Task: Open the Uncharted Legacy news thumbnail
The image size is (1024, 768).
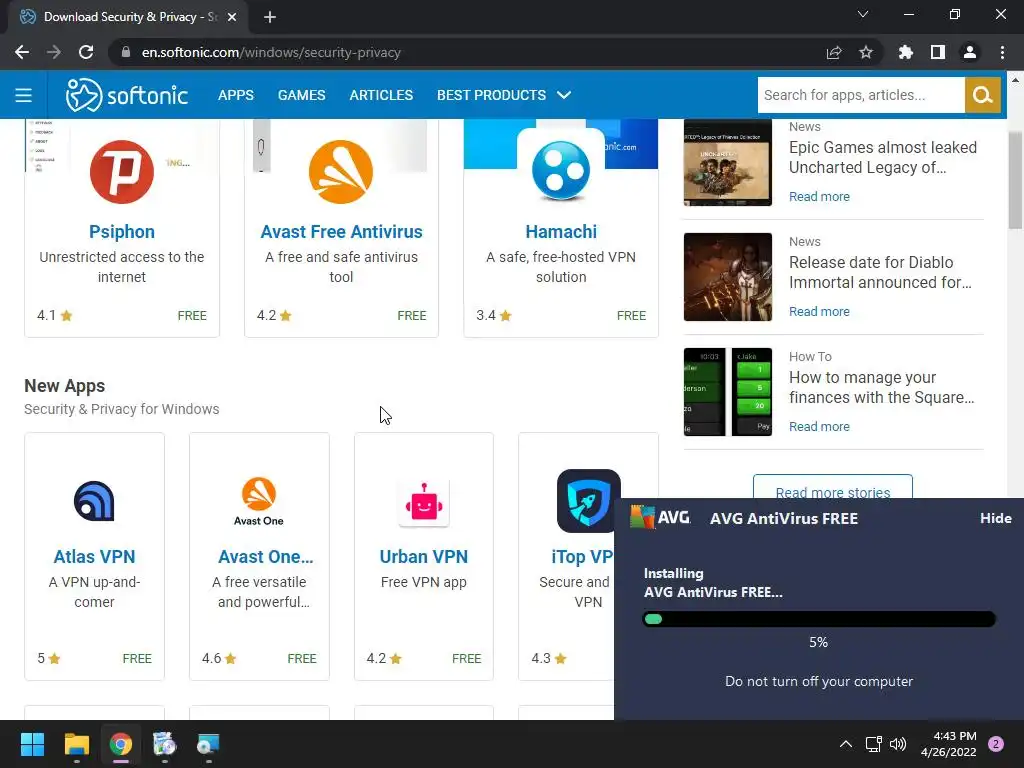Action: pos(728,163)
